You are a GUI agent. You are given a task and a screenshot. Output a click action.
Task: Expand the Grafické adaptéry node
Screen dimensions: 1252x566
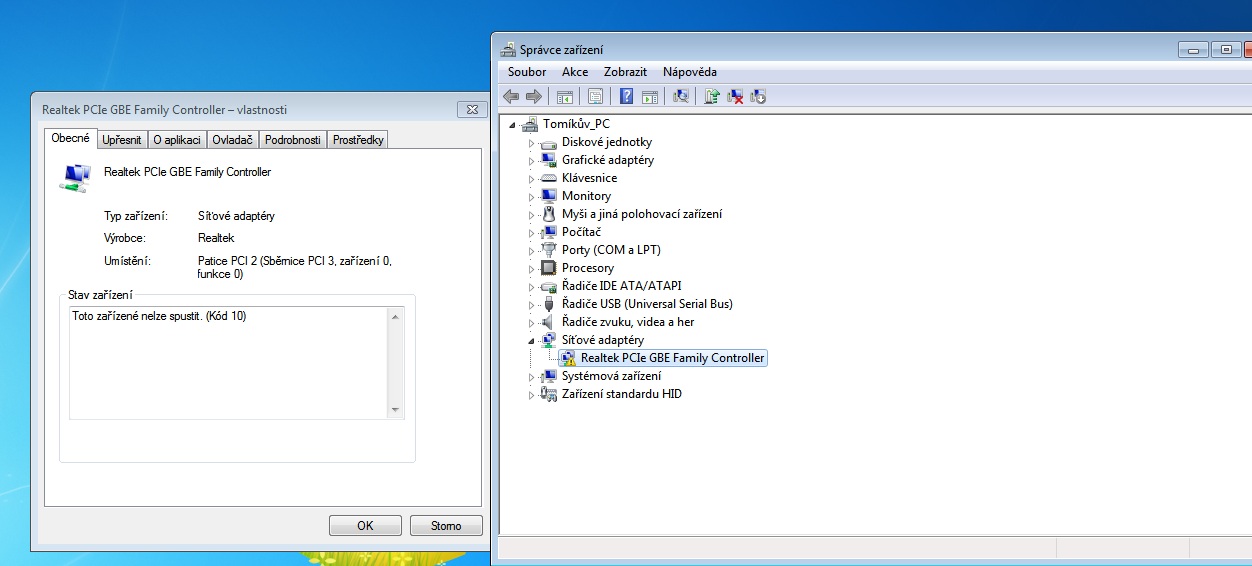pyautogui.click(x=532, y=160)
